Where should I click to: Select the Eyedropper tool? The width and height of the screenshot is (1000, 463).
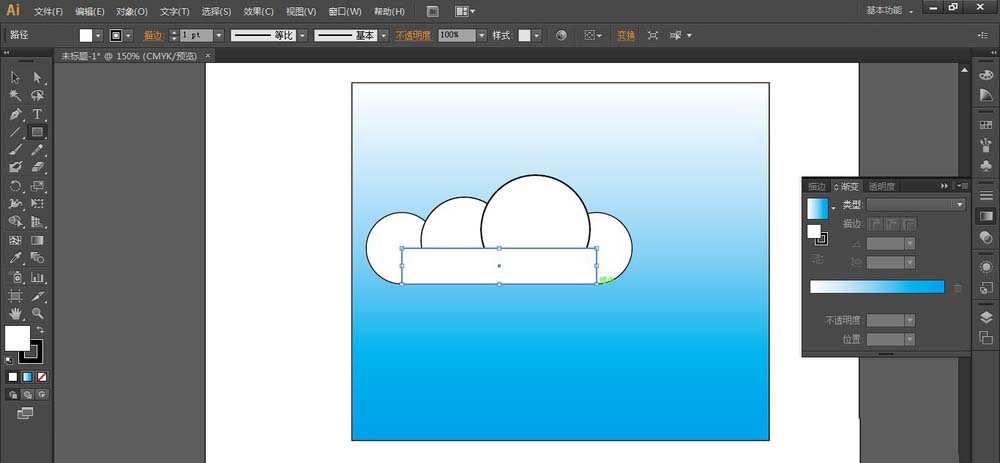16,258
